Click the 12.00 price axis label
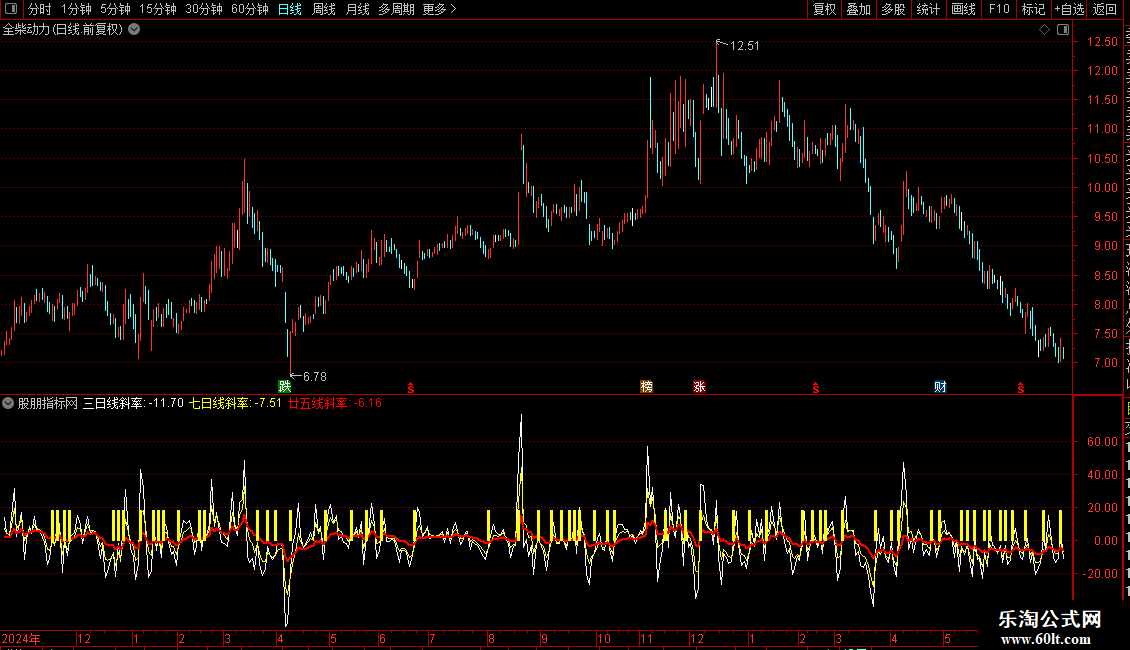 point(1102,71)
